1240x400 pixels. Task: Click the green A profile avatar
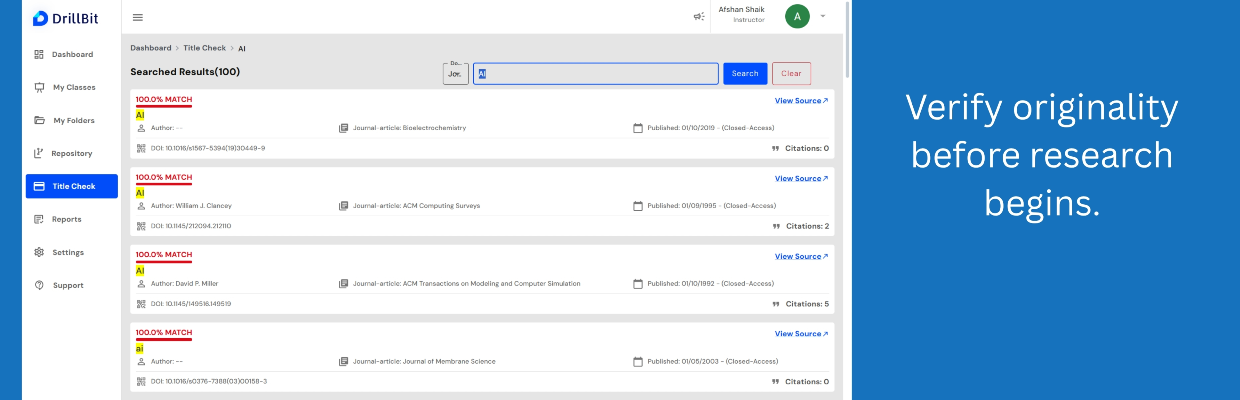click(x=797, y=16)
